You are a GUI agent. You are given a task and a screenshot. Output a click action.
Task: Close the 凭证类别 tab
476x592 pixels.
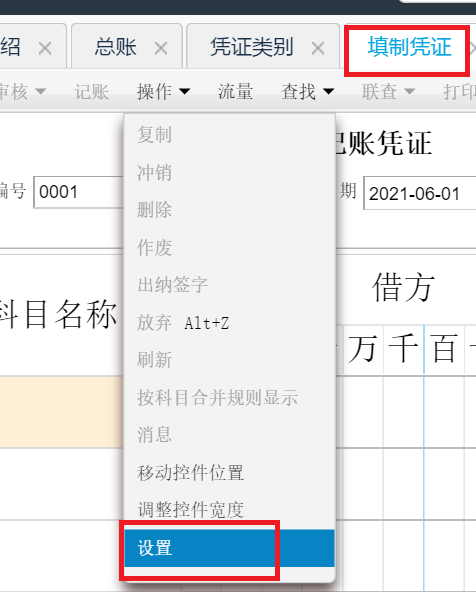318,48
